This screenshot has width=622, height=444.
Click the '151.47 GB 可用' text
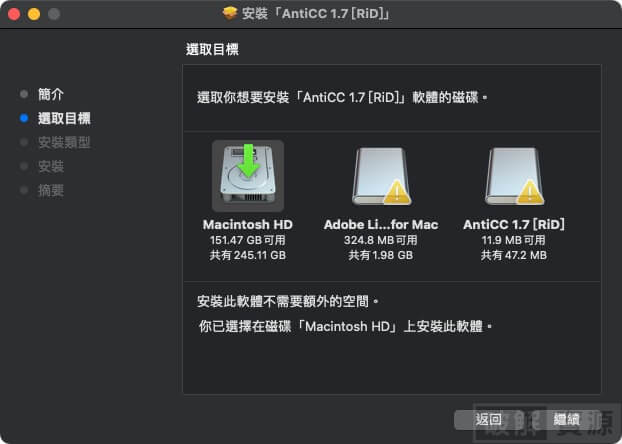point(248,240)
